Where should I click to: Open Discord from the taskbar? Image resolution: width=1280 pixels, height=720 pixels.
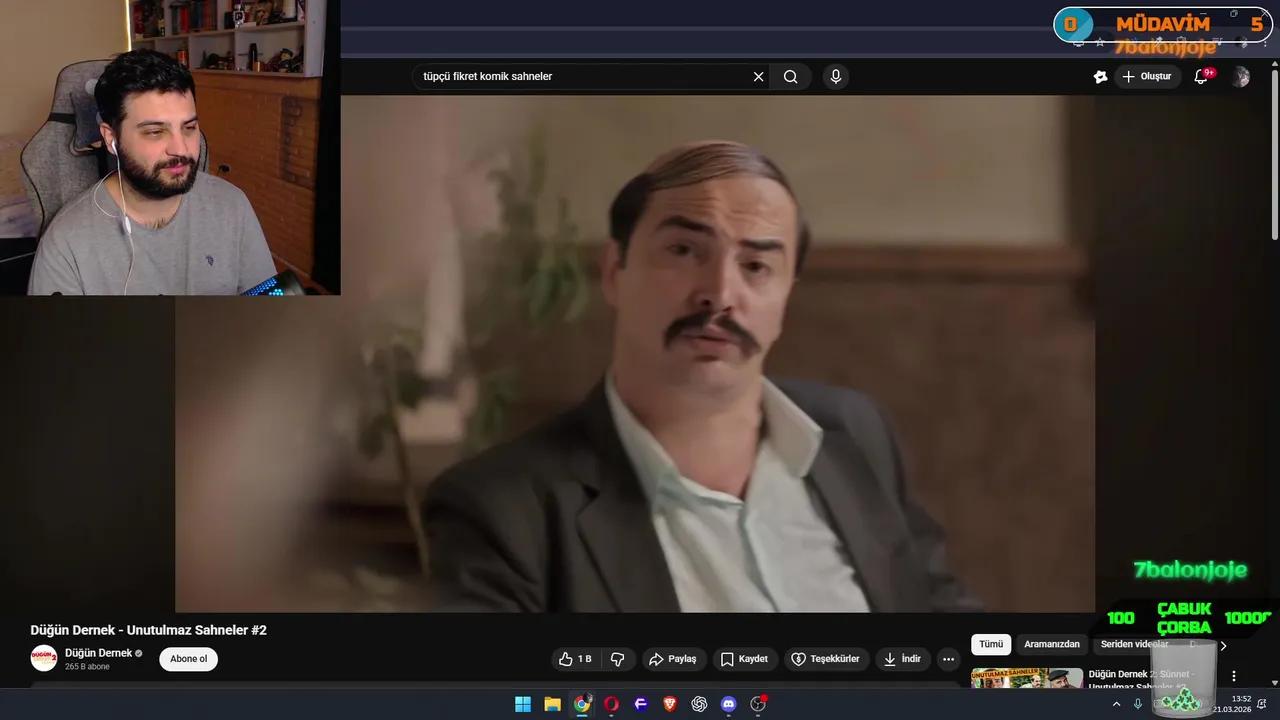(x=728, y=704)
